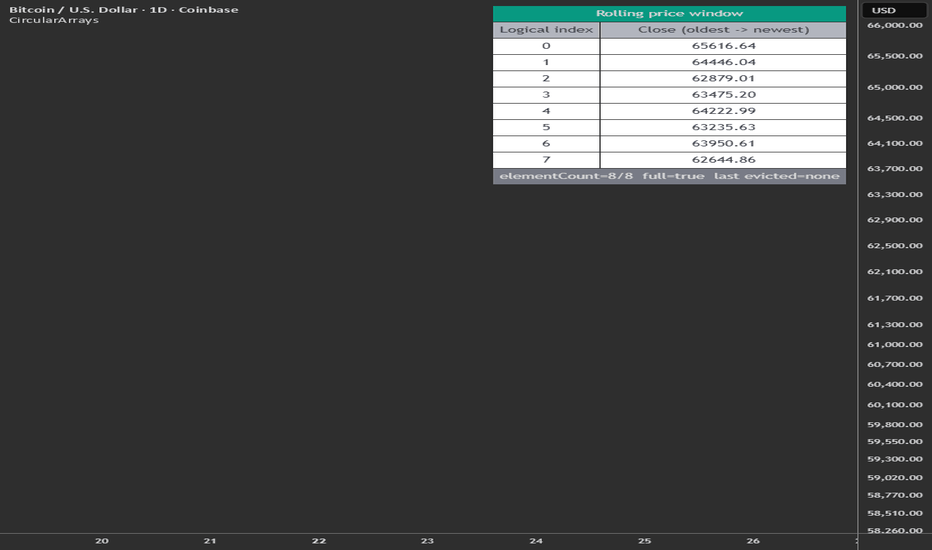932x550 pixels.
Task: Select the Logical index column header
Action: [546, 30]
